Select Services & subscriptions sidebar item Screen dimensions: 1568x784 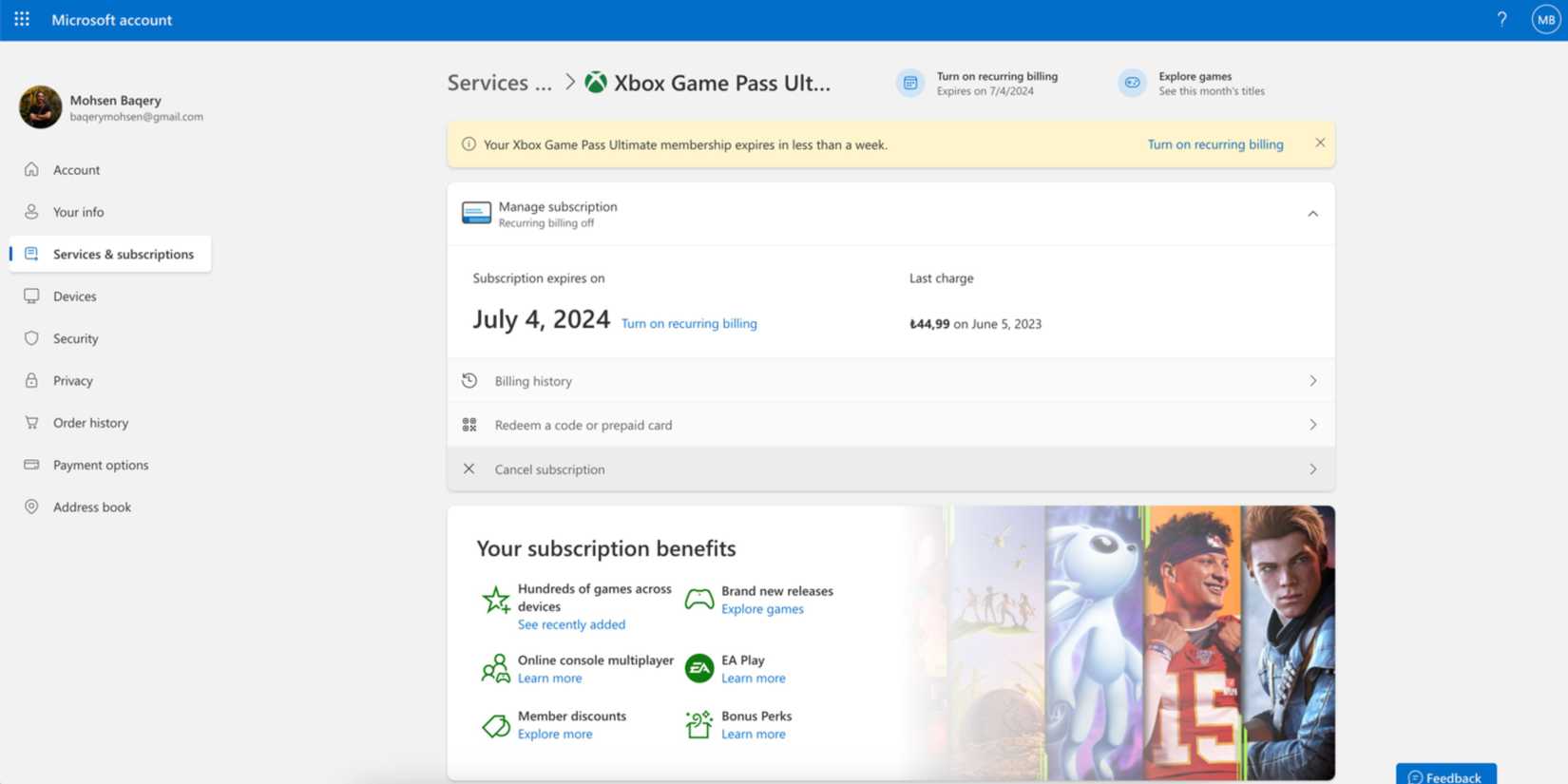pyautogui.click(x=110, y=254)
